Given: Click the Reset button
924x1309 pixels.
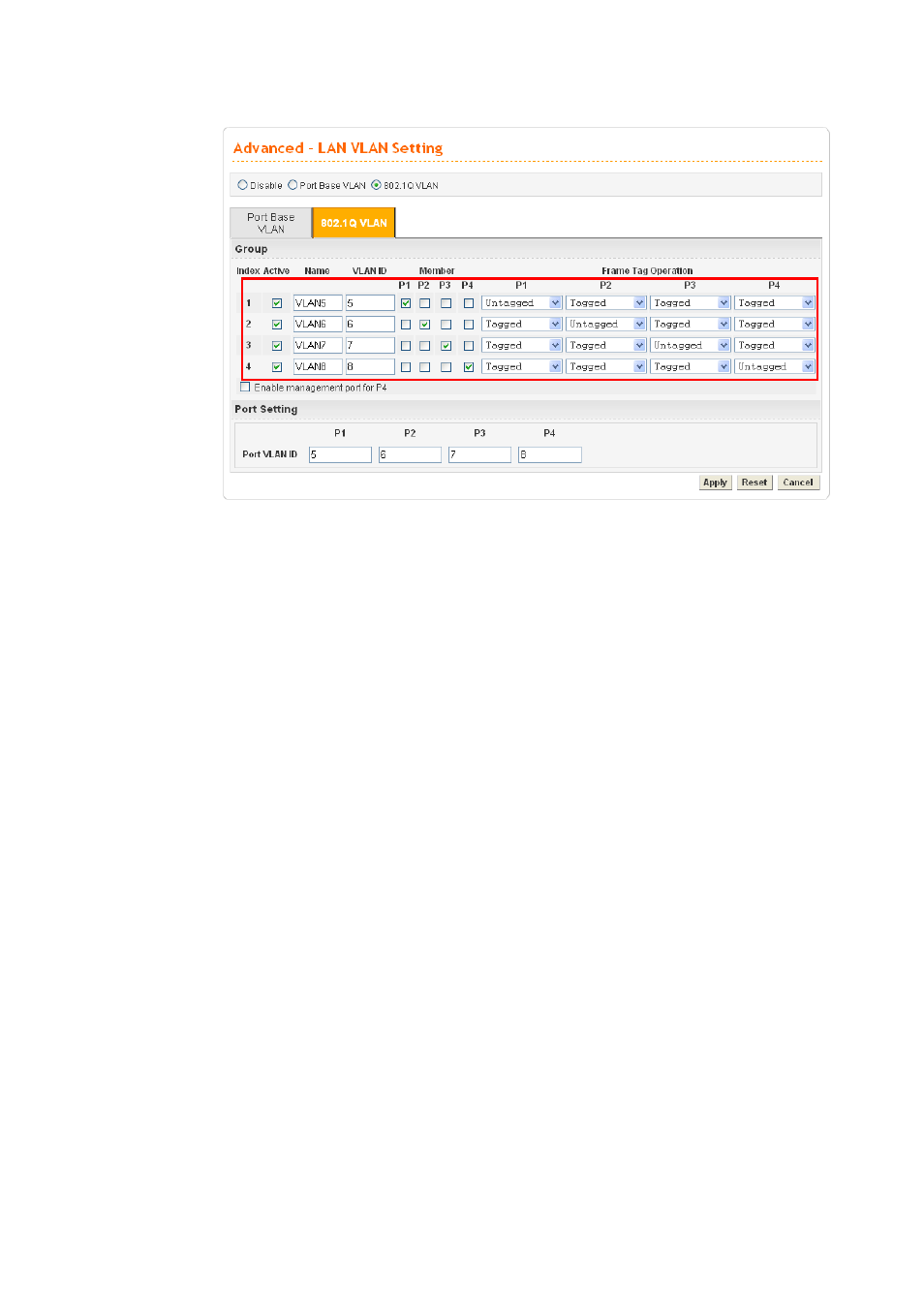Looking at the screenshot, I should pos(755,483).
